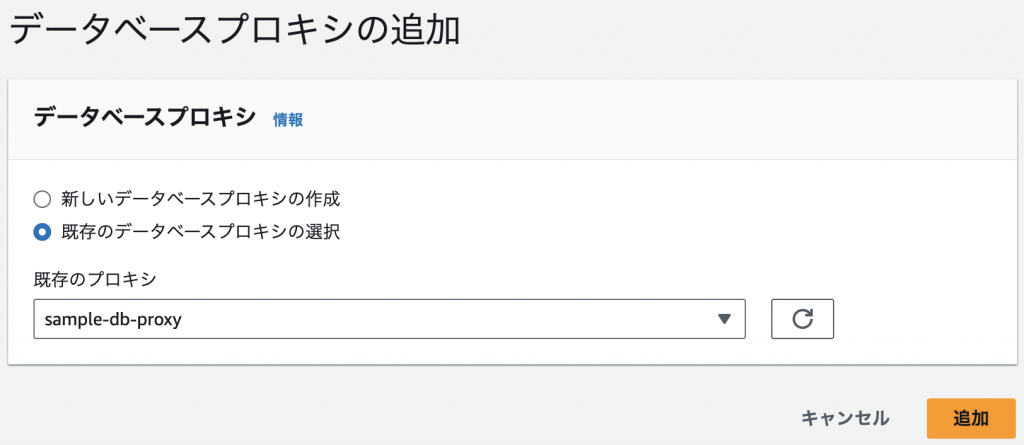Viewport: 1024px width, 445px height.
Task: Expand the sample-db-proxy combo box
Action: tap(389, 319)
